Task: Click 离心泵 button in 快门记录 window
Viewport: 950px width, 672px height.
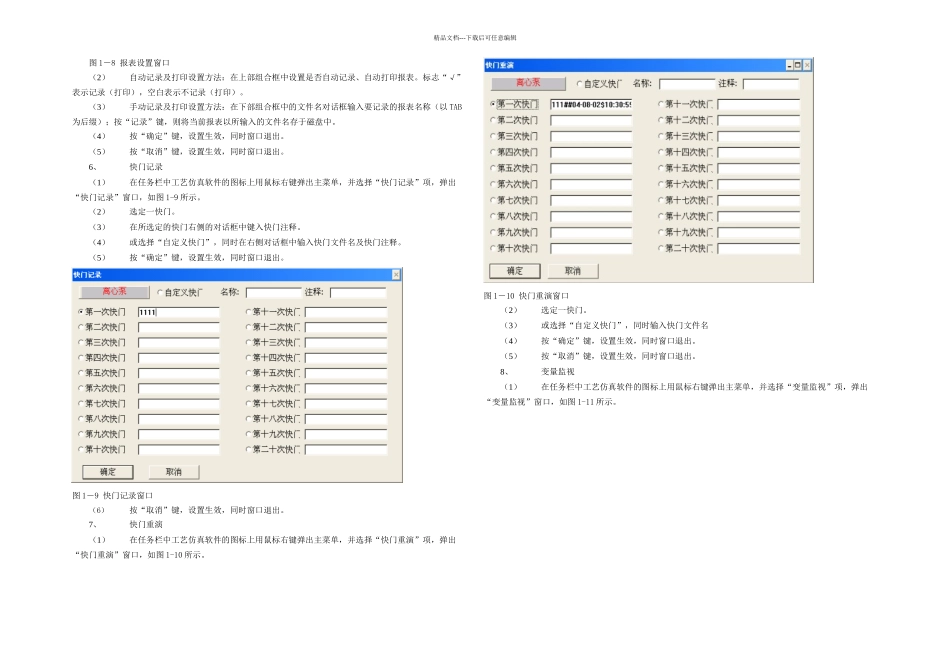Action: point(114,292)
